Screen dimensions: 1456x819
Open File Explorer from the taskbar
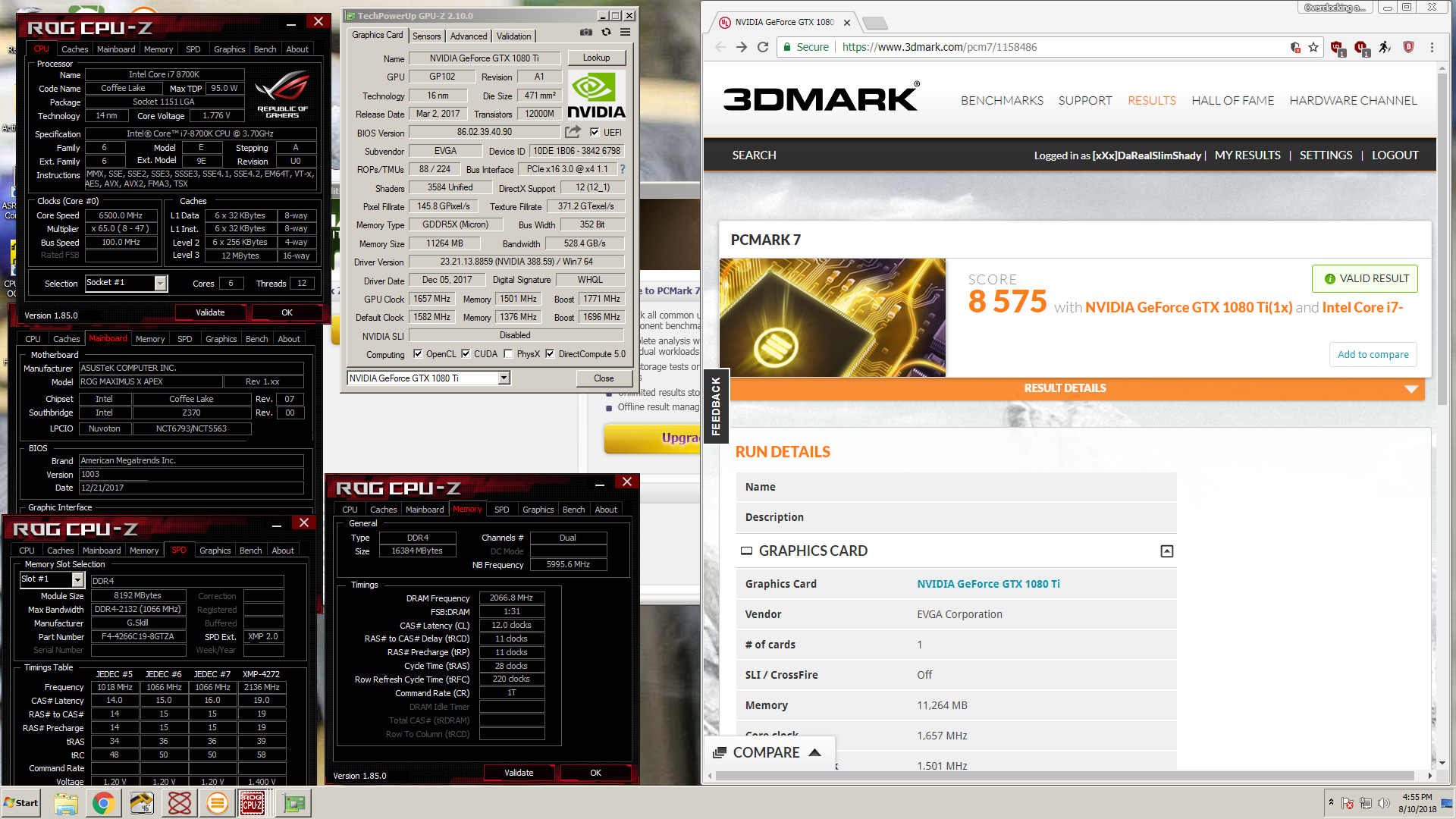pyautogui.click(x=66, y=803)
